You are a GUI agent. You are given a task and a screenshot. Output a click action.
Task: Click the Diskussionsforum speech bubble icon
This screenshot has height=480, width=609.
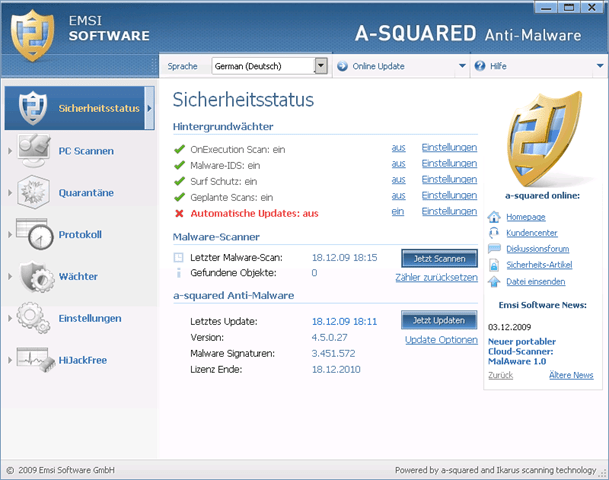coord(494,249)
